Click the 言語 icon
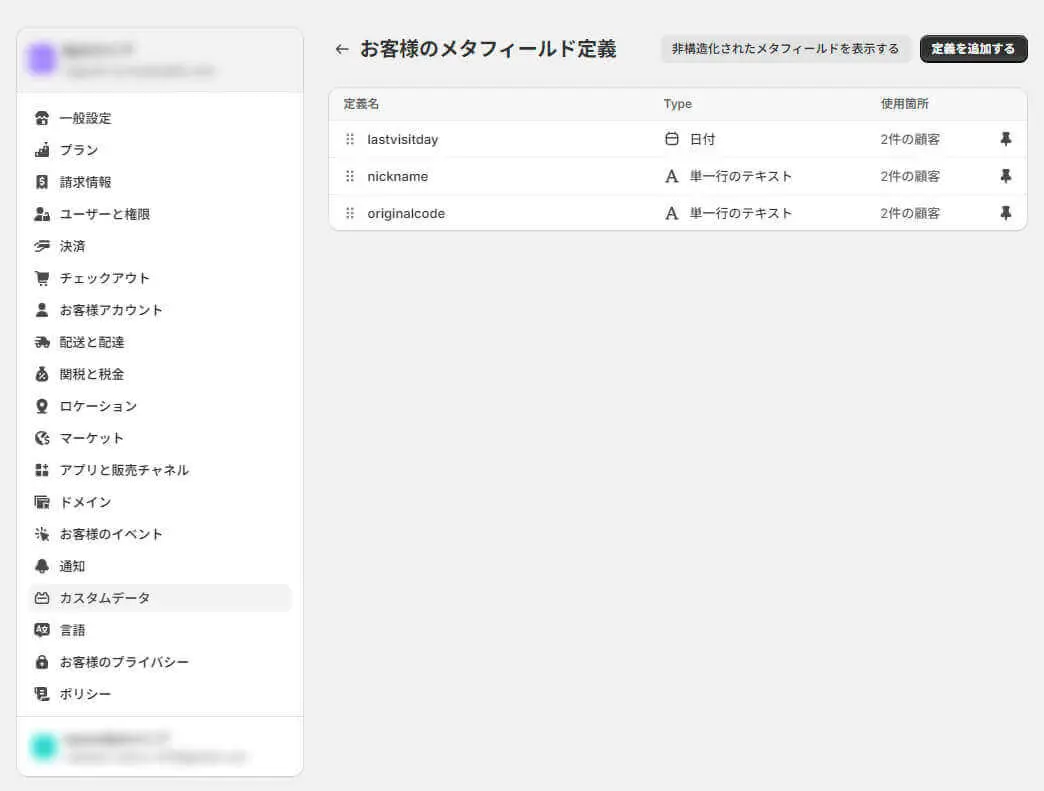This screenshot has height=791, width=1044. [x=42, y=630]
